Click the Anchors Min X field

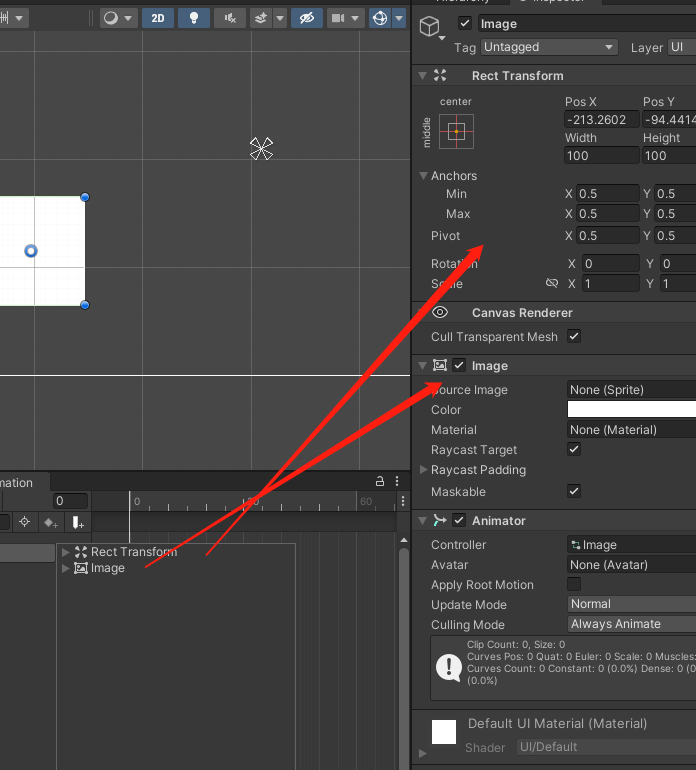pos(608,193)
